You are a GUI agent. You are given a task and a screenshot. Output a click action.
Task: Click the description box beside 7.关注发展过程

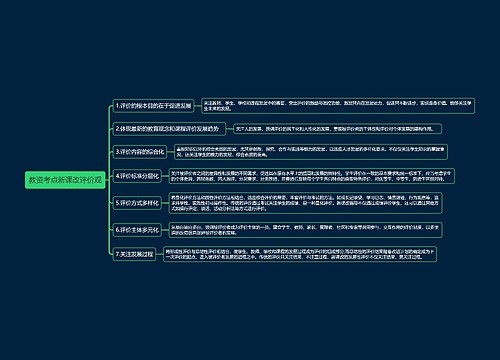point(300,254)
